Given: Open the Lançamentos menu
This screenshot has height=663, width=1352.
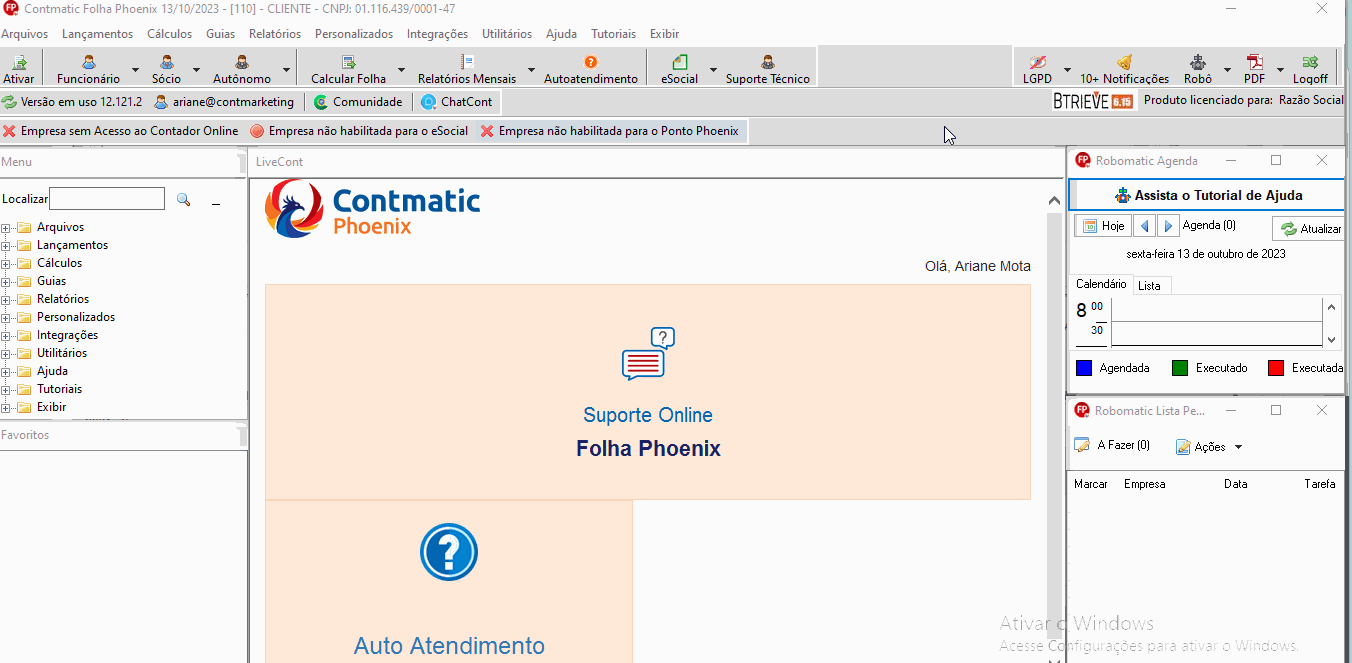Looking at the screenshot, I should coord(97,33).
